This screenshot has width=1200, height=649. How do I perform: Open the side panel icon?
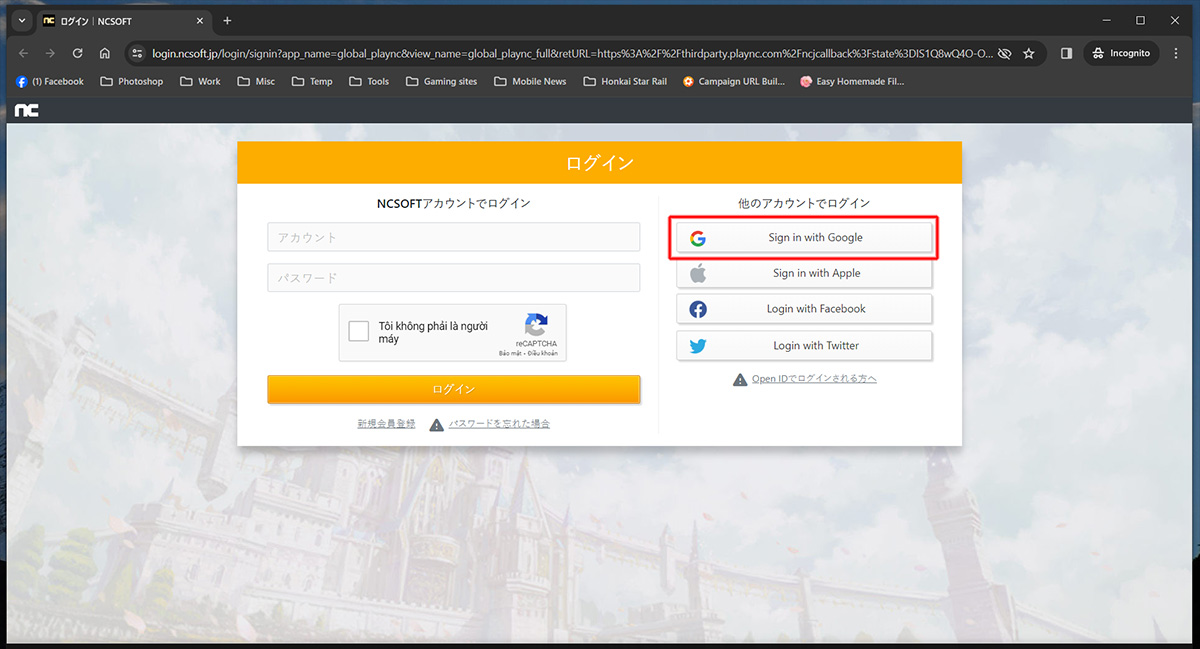point(1066,53)
